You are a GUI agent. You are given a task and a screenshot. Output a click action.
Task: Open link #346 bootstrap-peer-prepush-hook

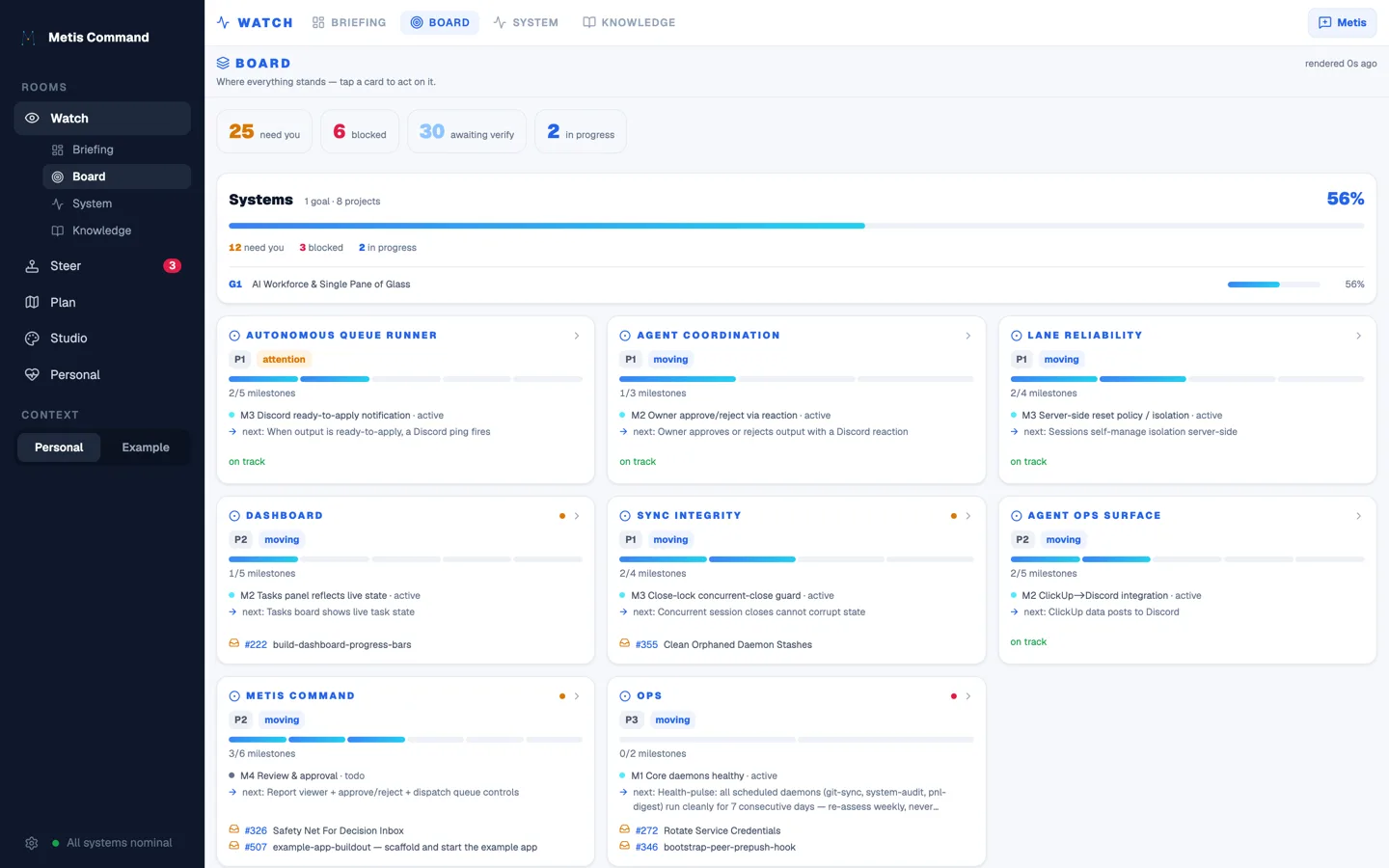pos(716,847)
